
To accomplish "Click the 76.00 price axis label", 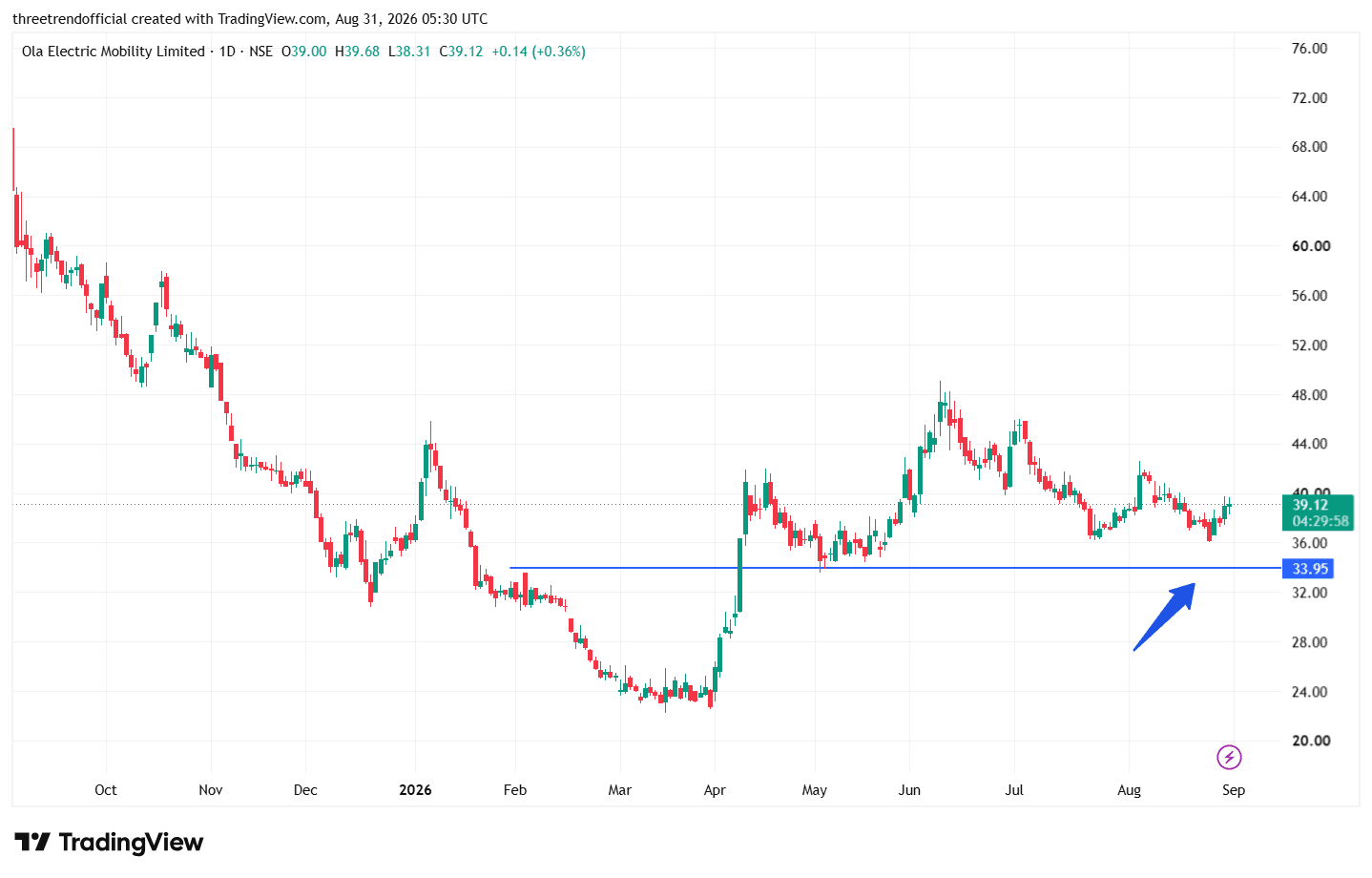I will 1309,49.
